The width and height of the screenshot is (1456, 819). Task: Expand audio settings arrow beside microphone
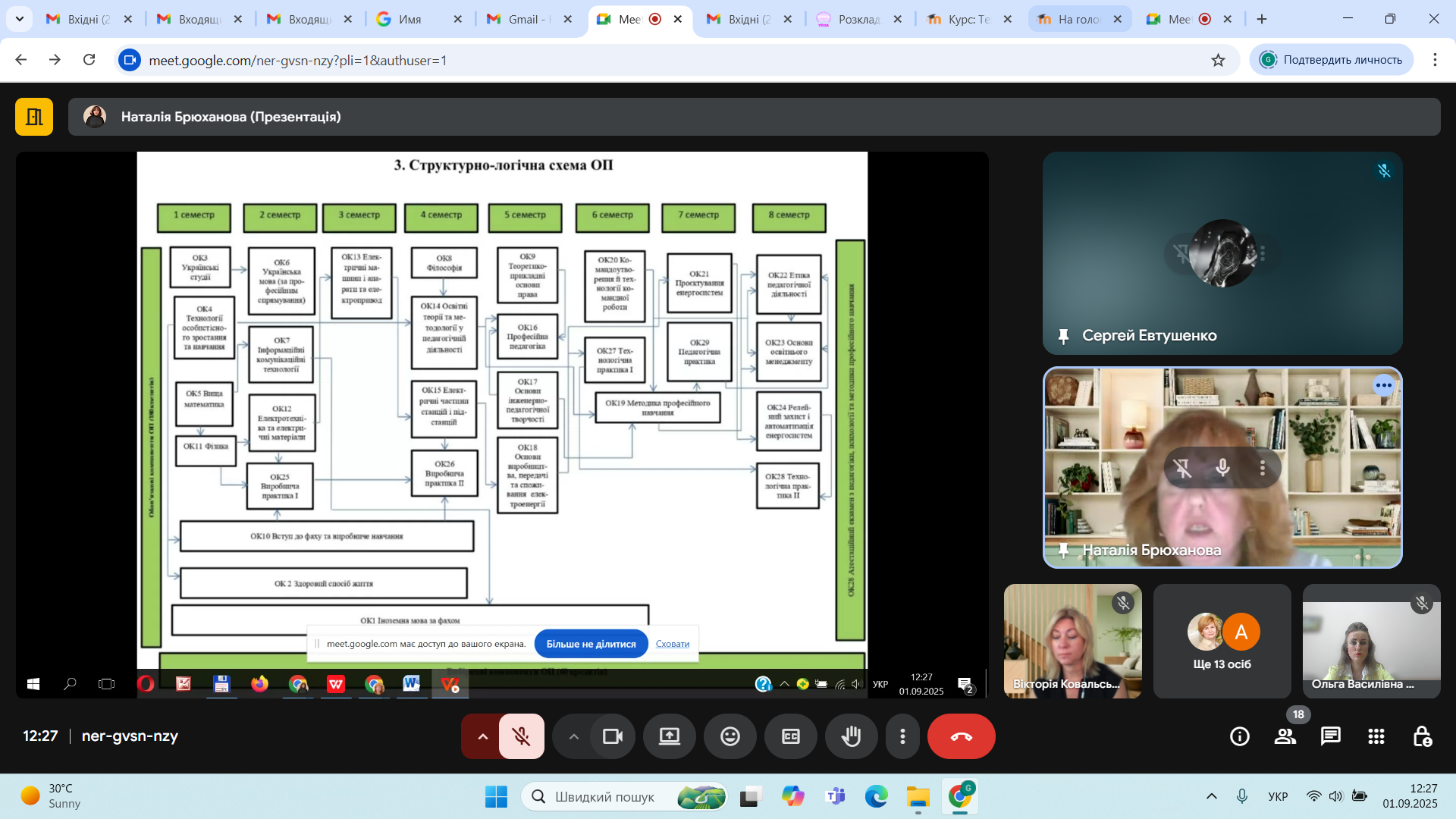pos(482,736)
